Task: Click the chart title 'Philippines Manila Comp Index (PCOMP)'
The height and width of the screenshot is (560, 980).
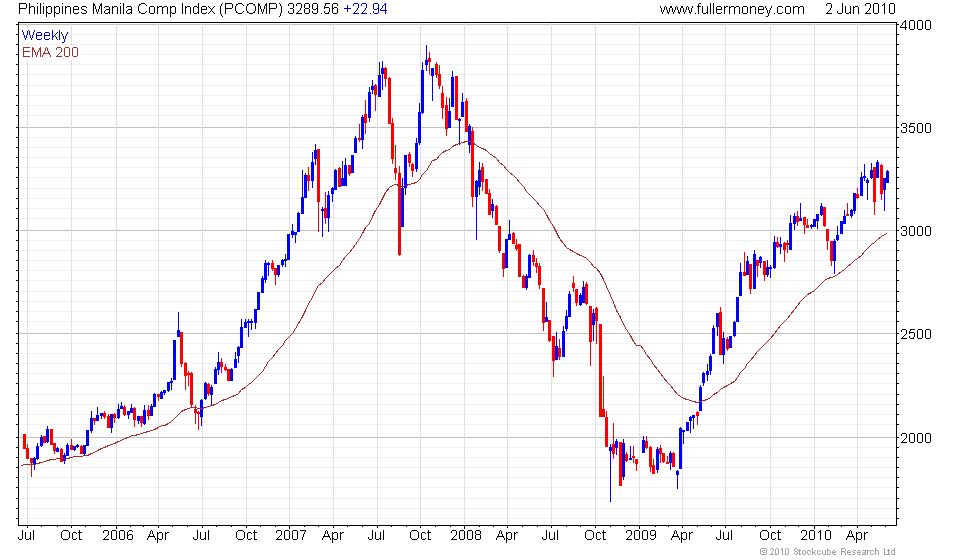Action: (x=150, y=9)
